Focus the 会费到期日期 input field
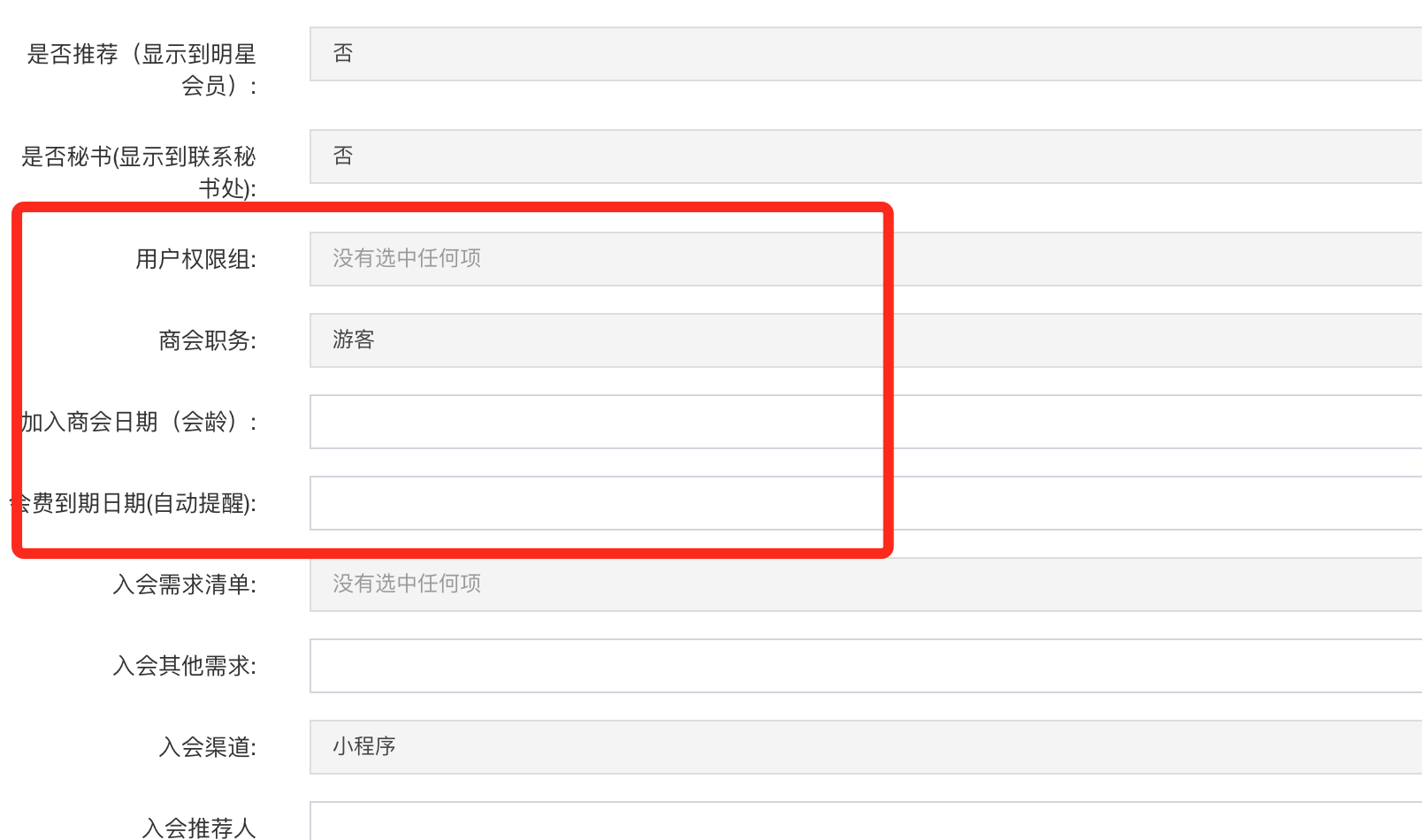The height and width of the screenshot is (840, 1422). point(865,503)
